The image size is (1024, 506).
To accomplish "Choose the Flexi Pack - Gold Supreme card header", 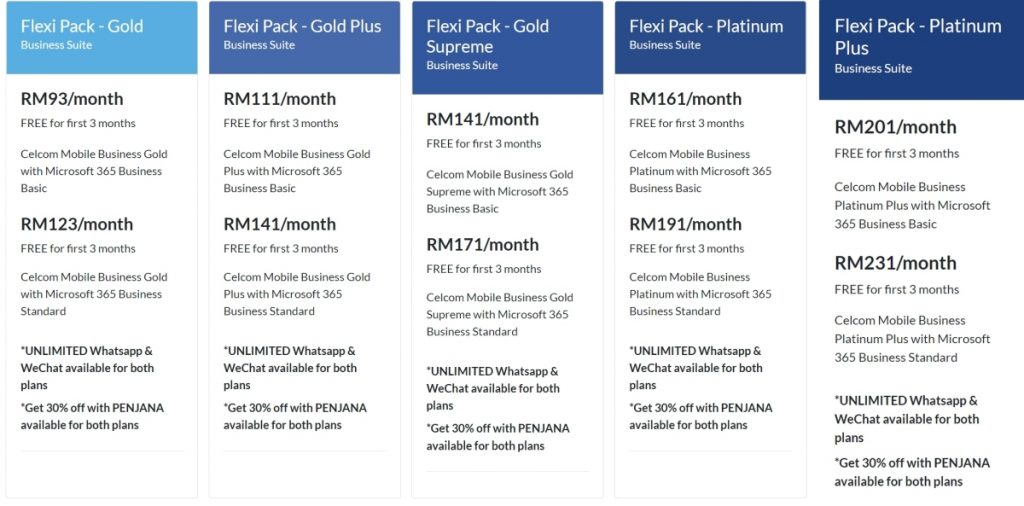I will [487, 36].
